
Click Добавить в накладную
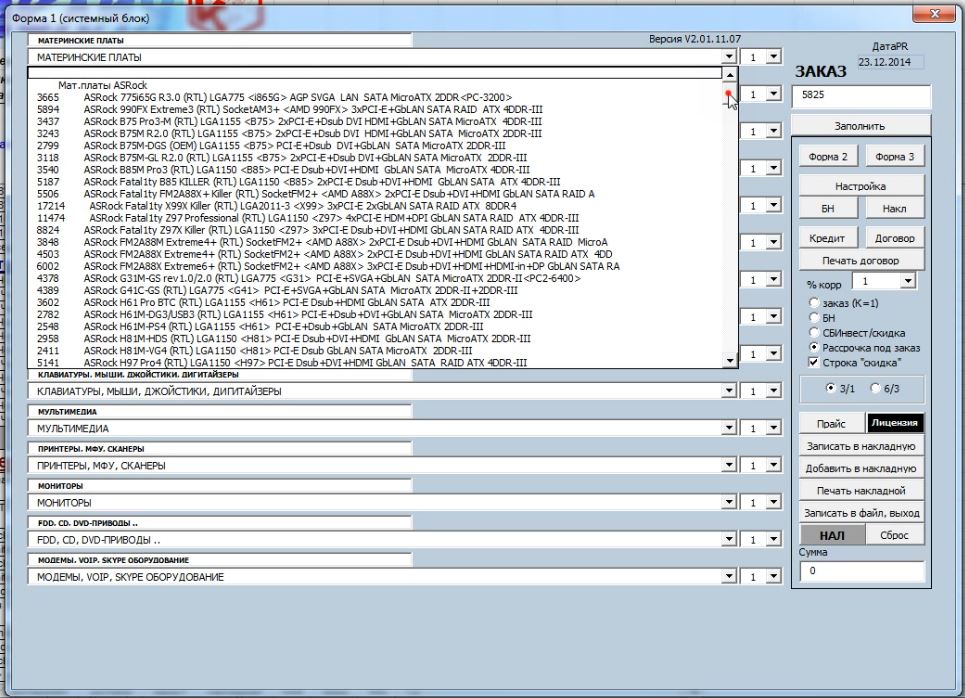coord(861,468)
